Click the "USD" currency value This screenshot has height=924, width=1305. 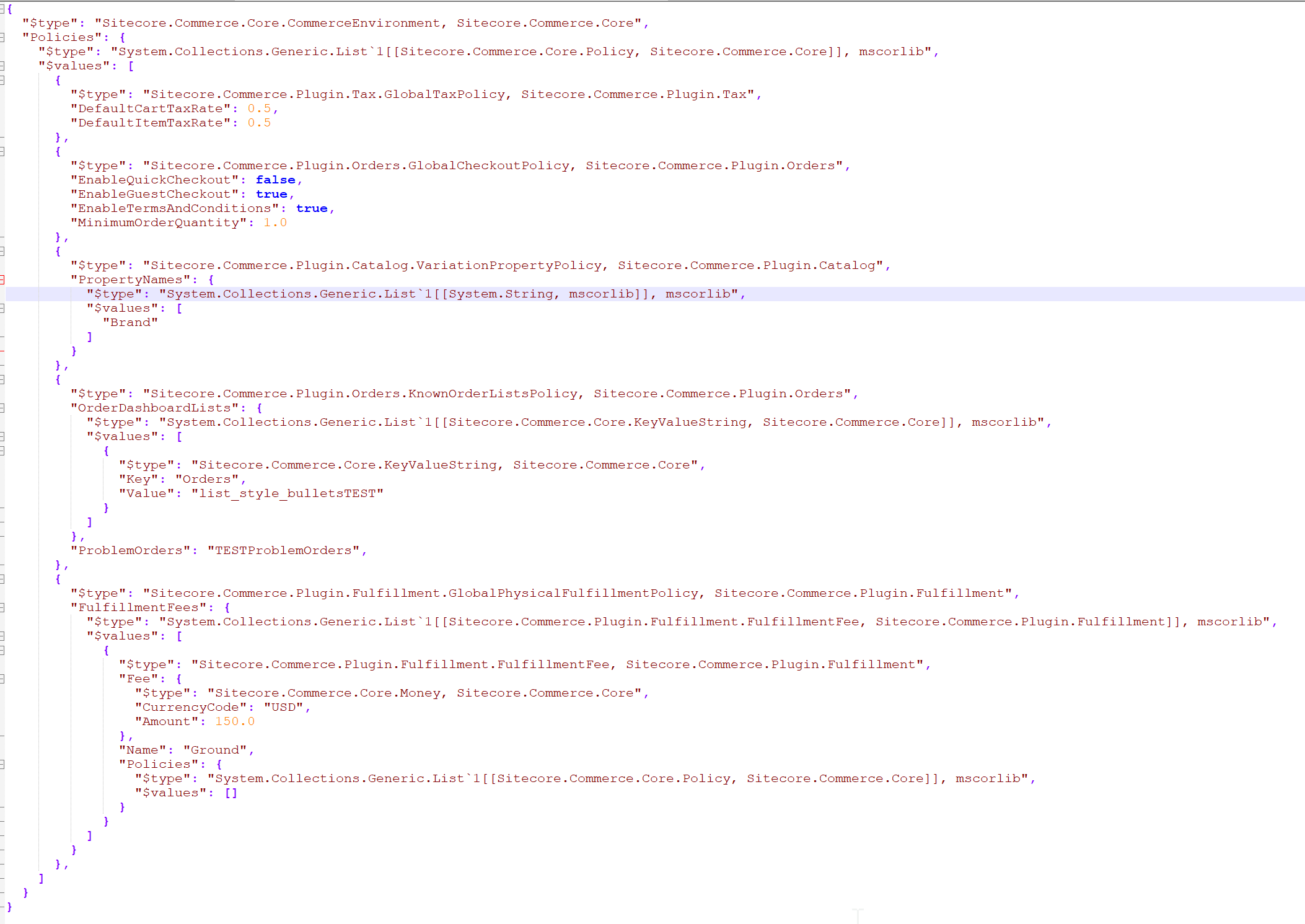coord(283,707)
